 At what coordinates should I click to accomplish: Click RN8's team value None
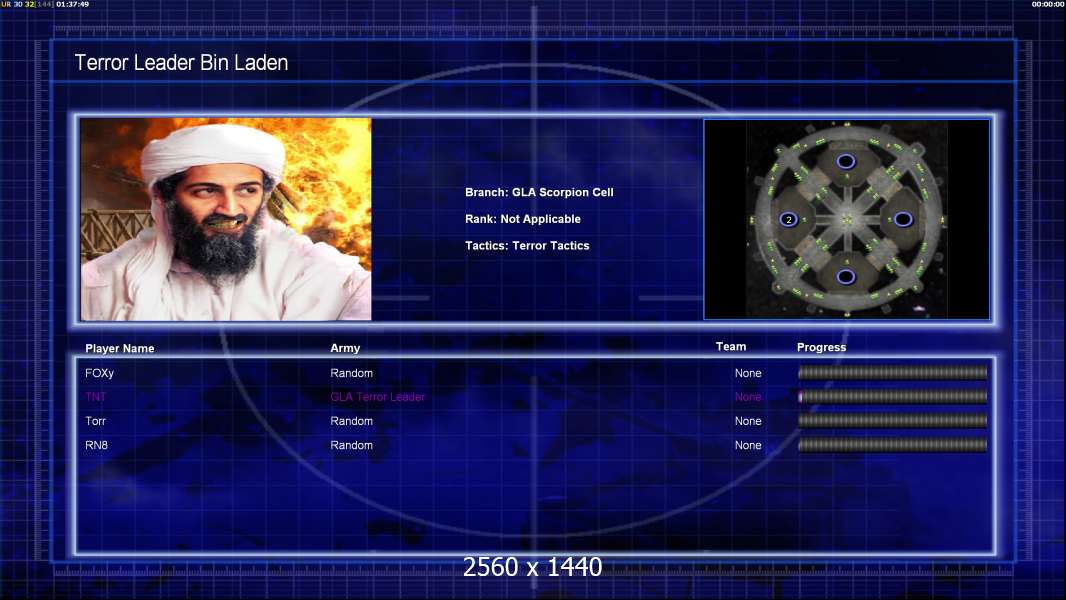coord(748,445)
